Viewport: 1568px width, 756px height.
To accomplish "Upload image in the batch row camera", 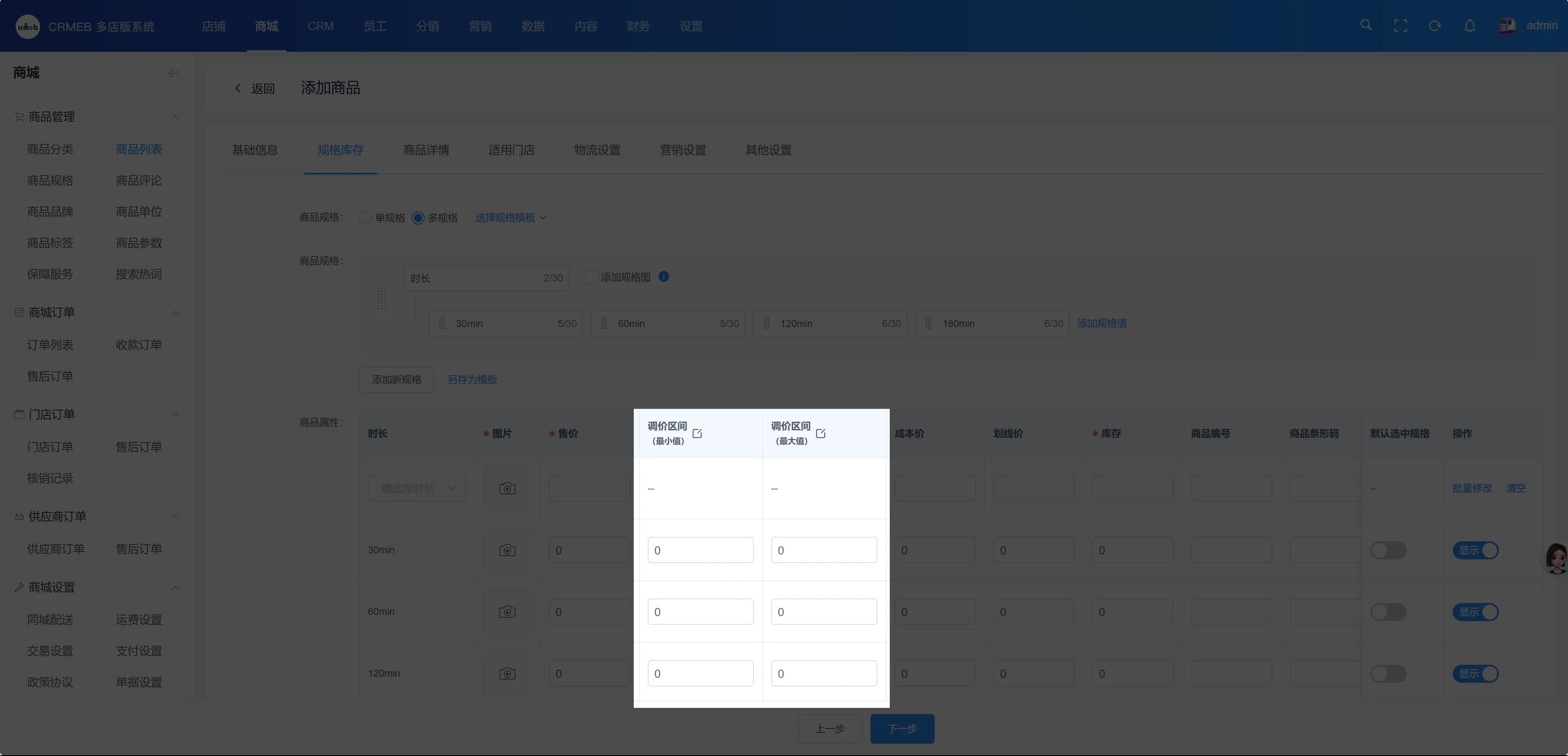I will click(x=507, y=488).
